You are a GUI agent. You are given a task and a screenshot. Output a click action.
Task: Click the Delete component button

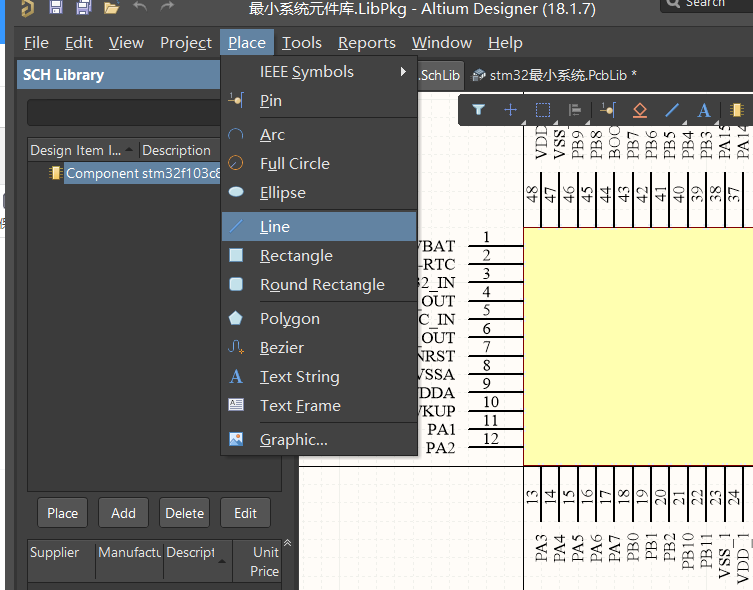(x=184, y=513)
